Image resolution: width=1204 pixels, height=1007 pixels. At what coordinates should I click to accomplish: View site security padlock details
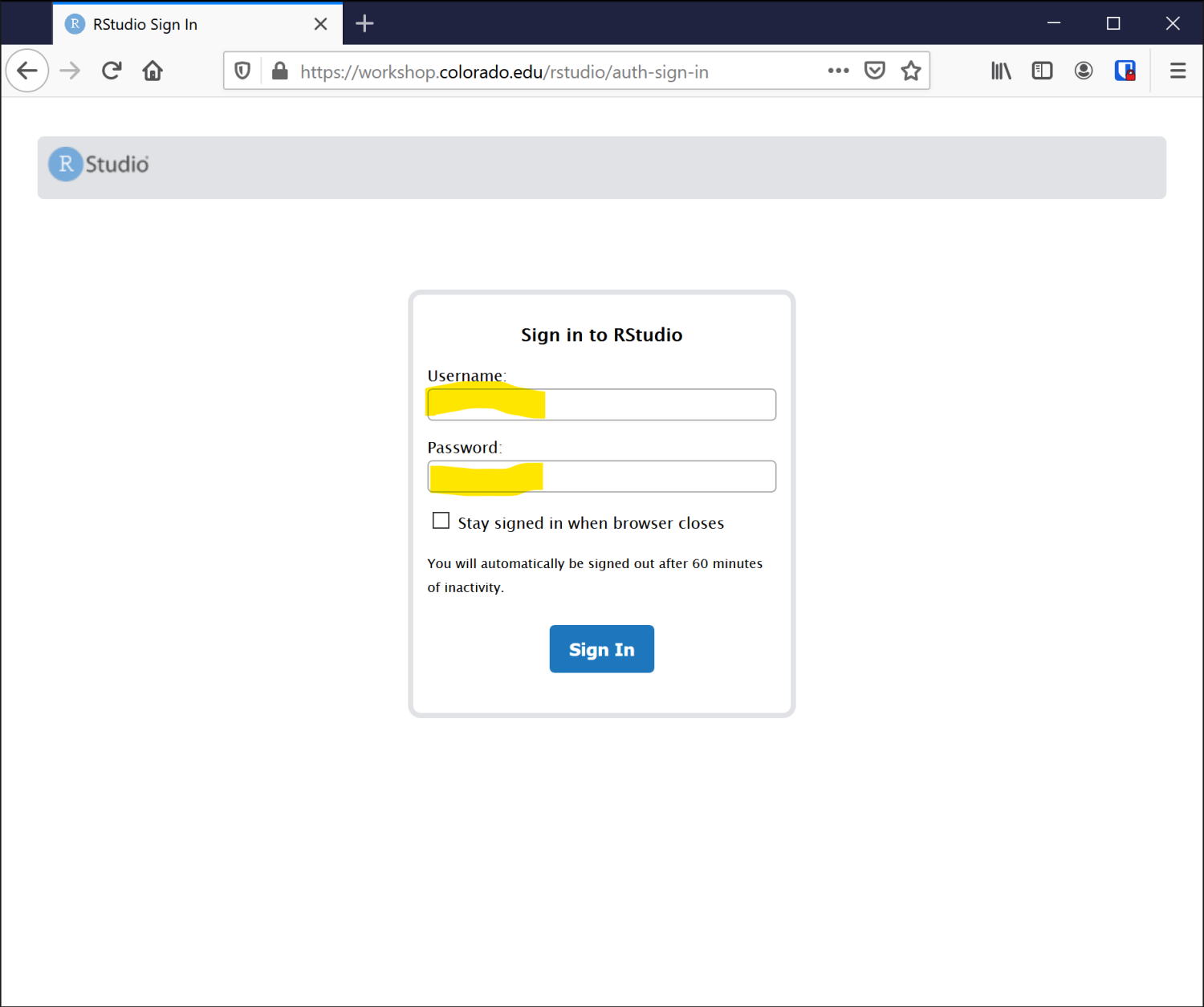279,71
